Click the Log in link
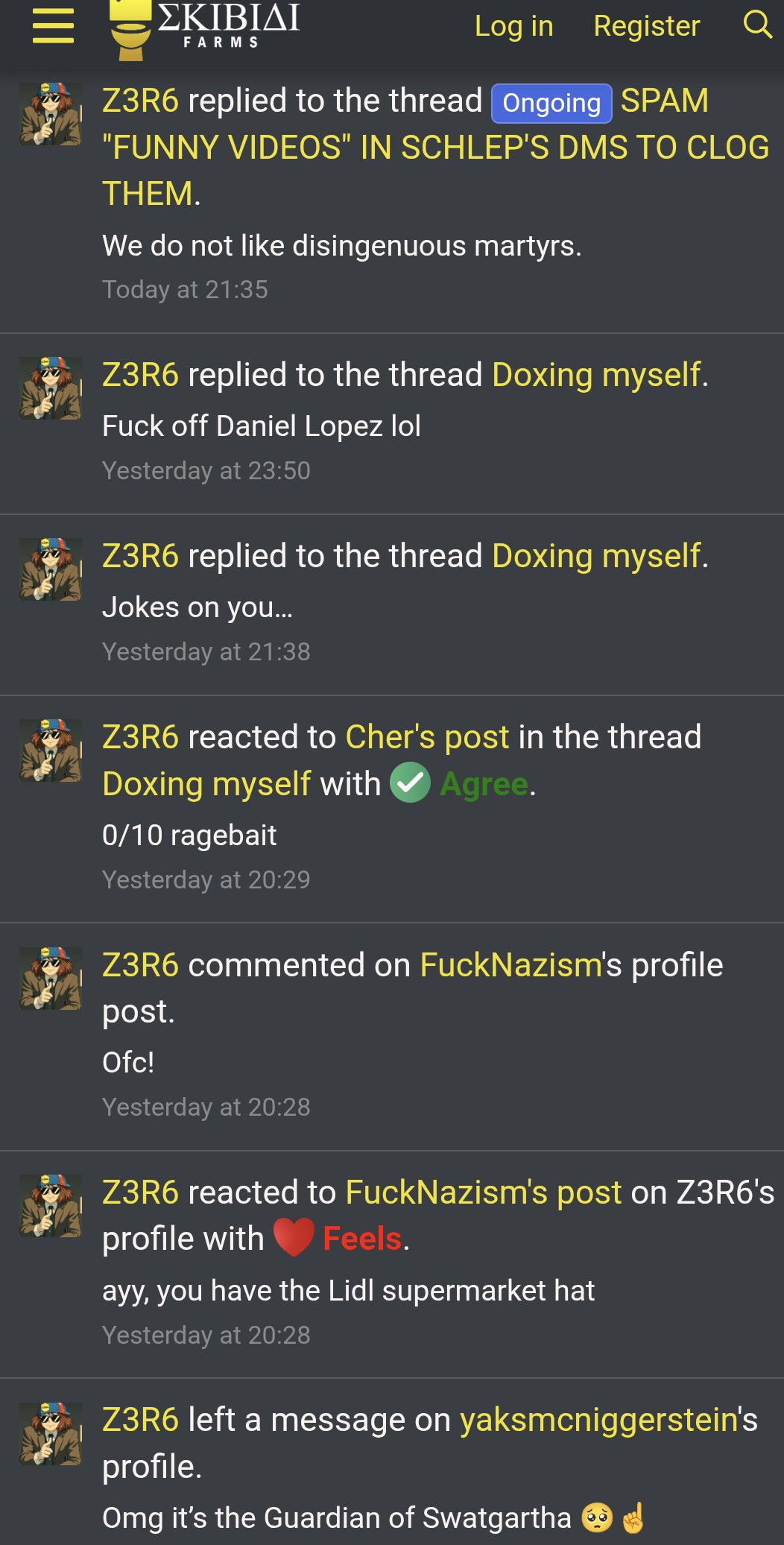The height and width of the screenshot is (1545, 784). click(514, 26)
